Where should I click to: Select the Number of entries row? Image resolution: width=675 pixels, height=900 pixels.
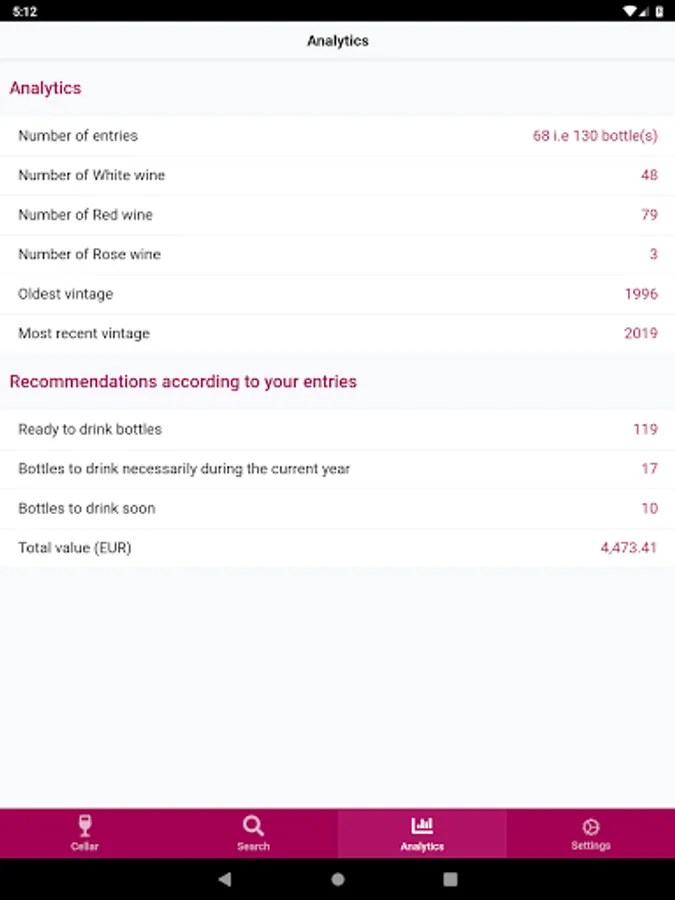coord(337,136)
